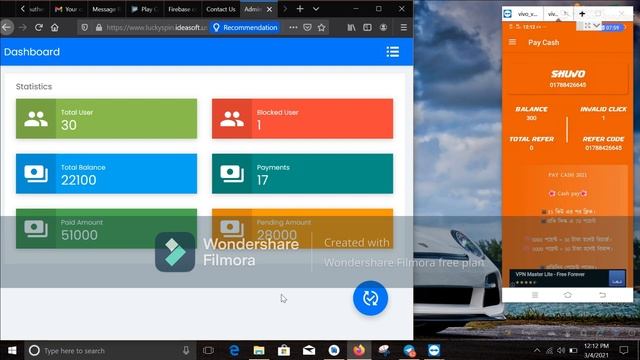Click taskbar clock showing 12:12 PM

click(596, 350)
